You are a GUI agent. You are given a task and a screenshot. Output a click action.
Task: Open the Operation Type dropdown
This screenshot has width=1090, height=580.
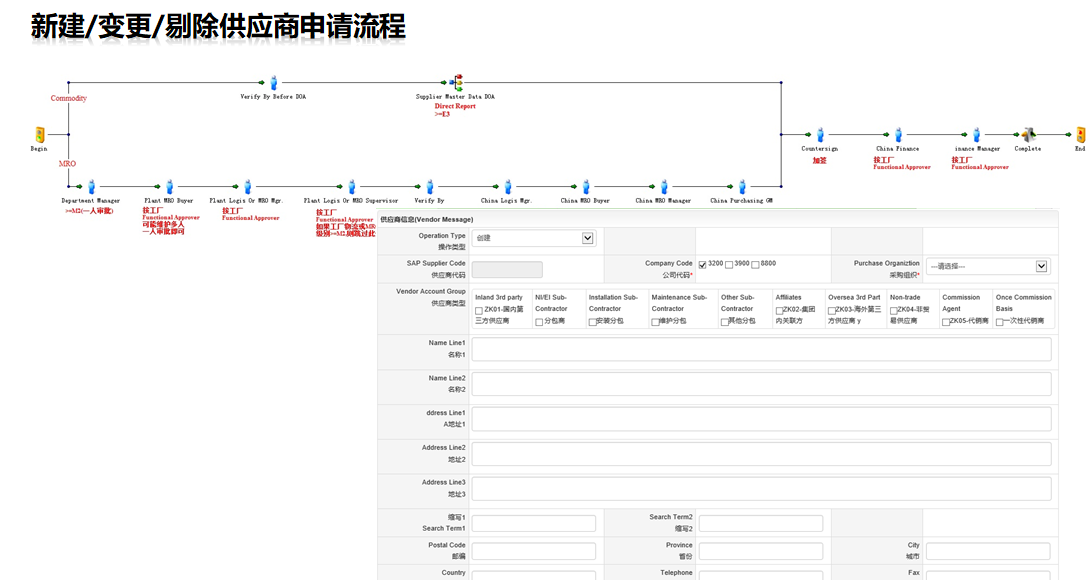(x=533, y=239)
